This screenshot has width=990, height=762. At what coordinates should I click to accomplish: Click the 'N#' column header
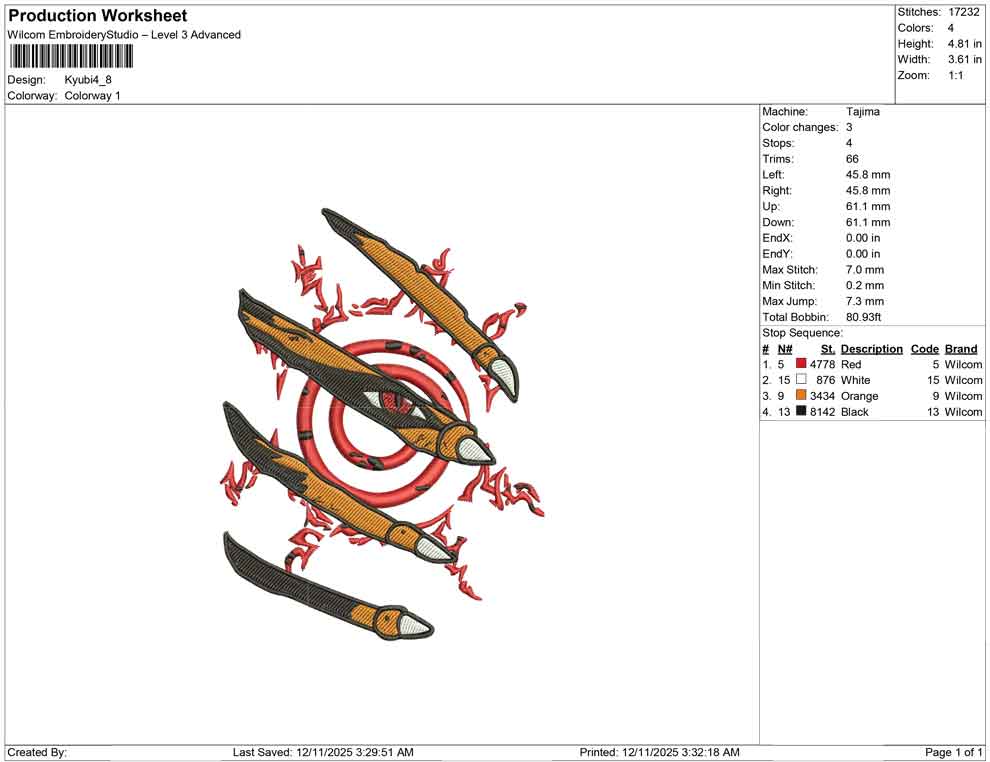[785, 348]
